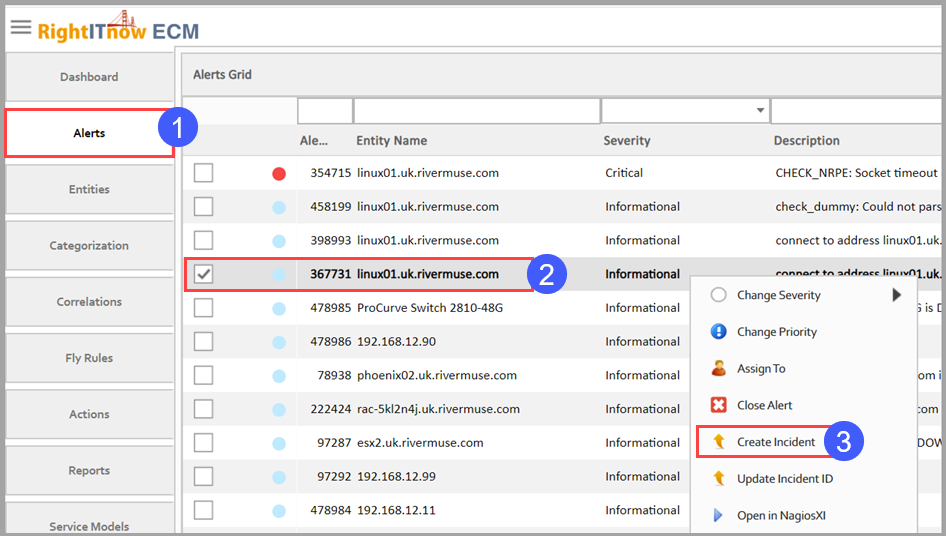Click blue status dot for alert 478986
Image resolution: width=946 pixels, height=536 pixels.
(279, 343)
